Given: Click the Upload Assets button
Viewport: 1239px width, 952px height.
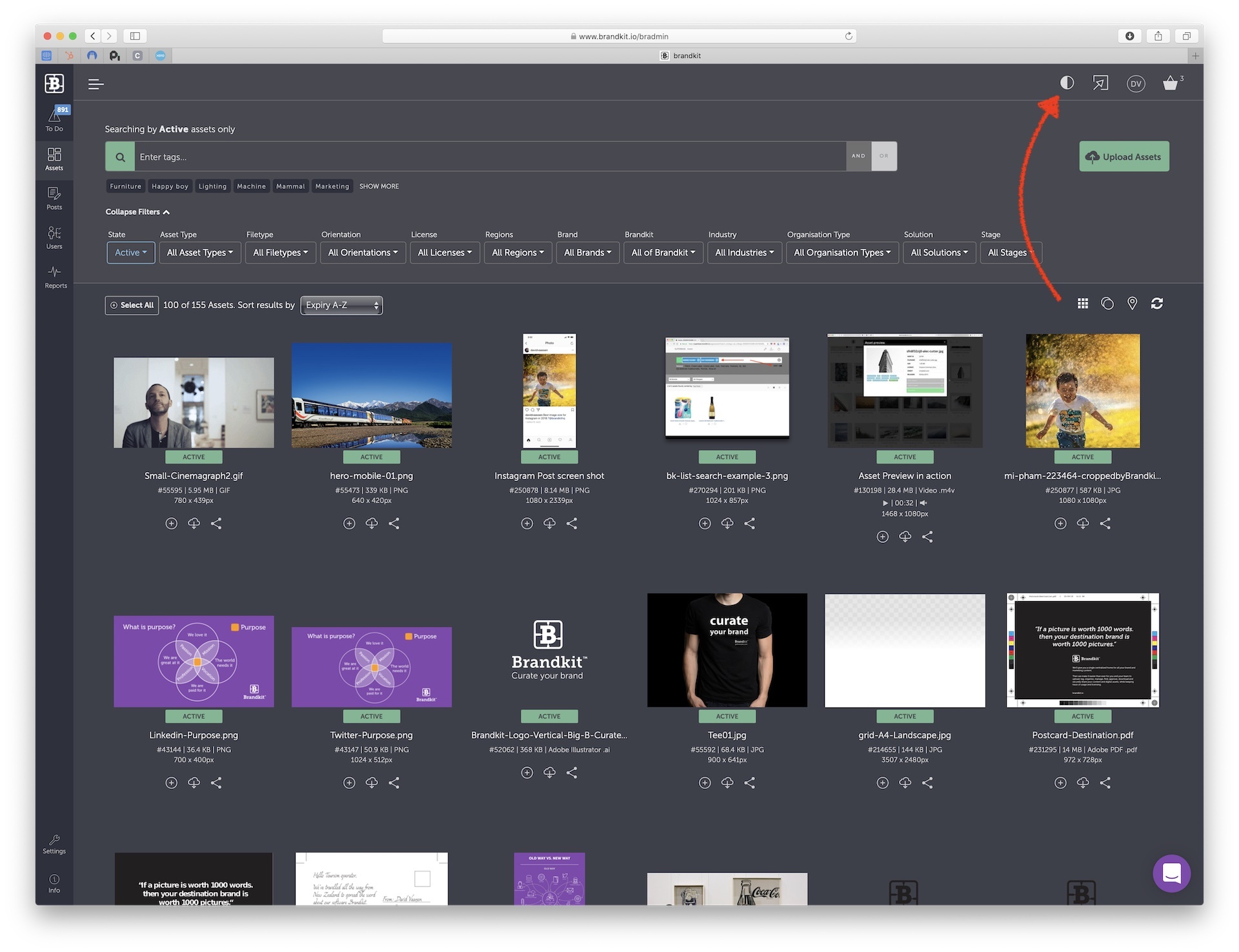Looking at the screenshot, I should (1124, 157).
